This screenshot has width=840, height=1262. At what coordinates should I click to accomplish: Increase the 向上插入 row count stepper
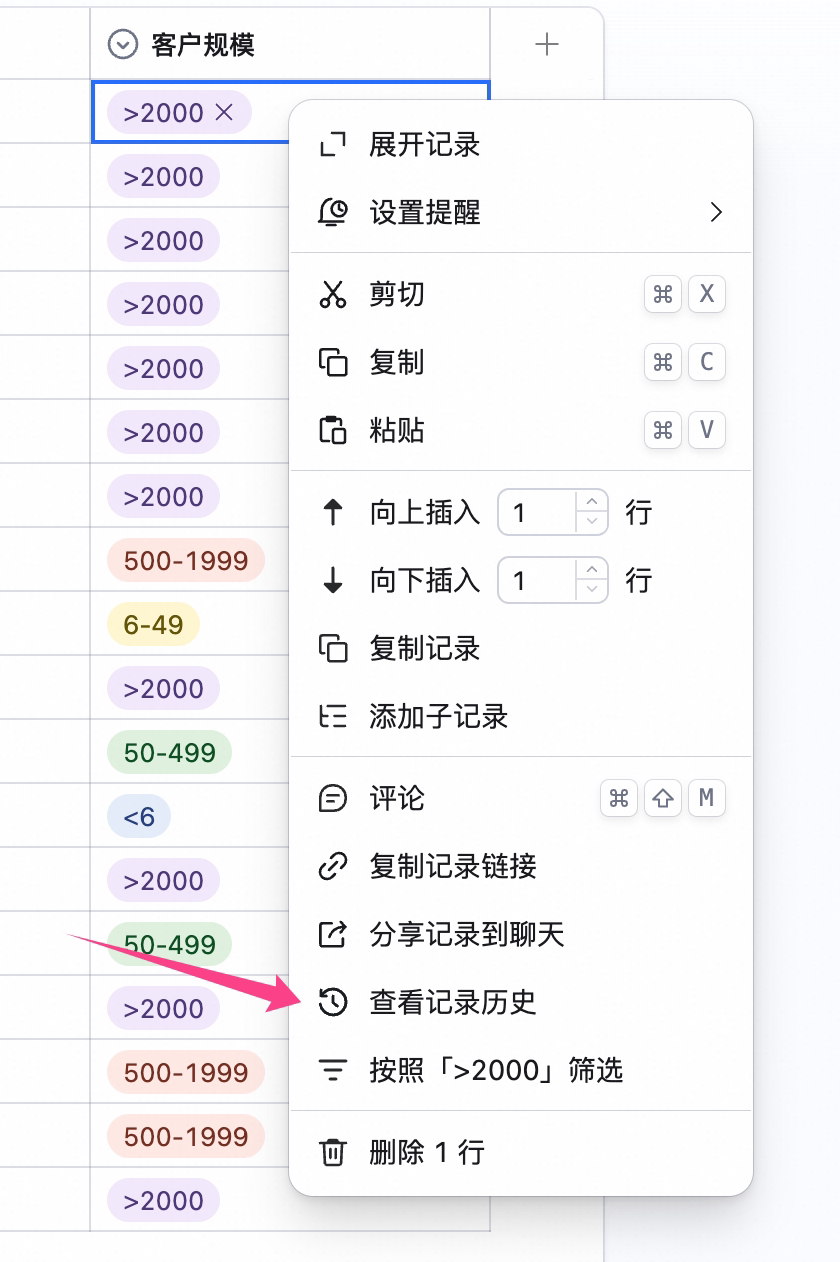tap(592, 502)
